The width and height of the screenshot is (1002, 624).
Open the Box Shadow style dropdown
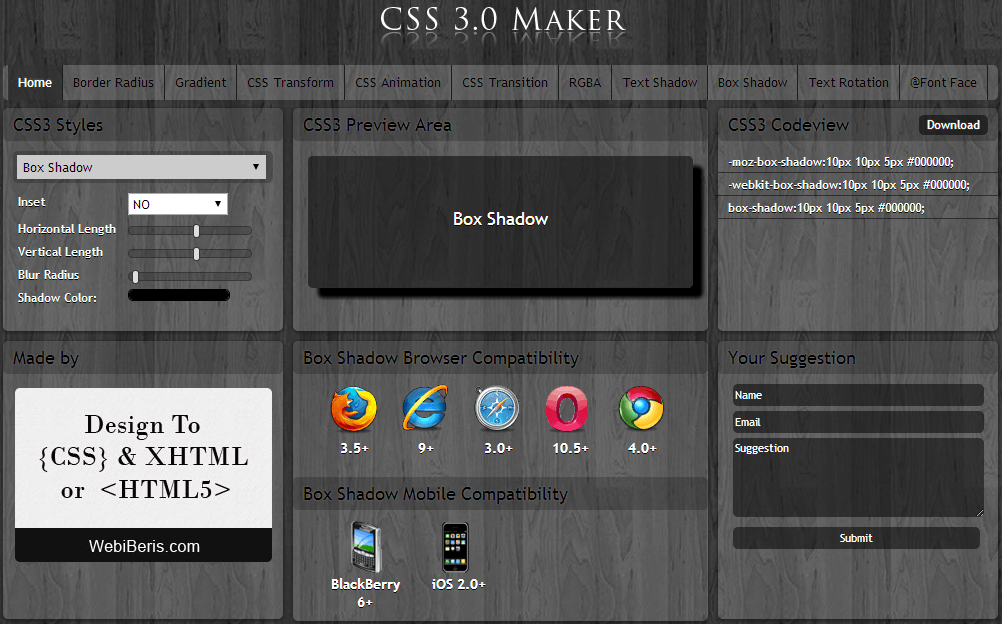click(x=141, y=168)
